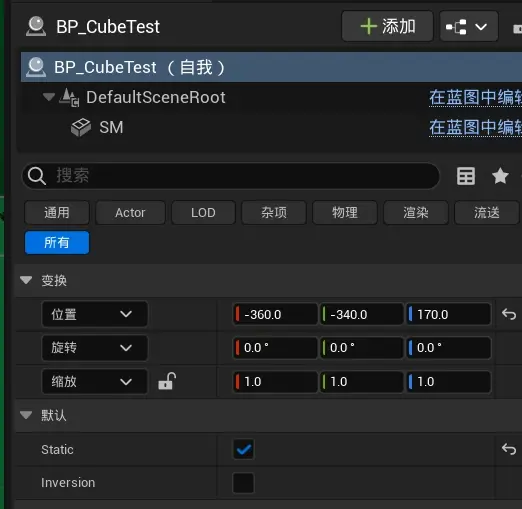Uncheck the Static checkbox

pos(243,449)
